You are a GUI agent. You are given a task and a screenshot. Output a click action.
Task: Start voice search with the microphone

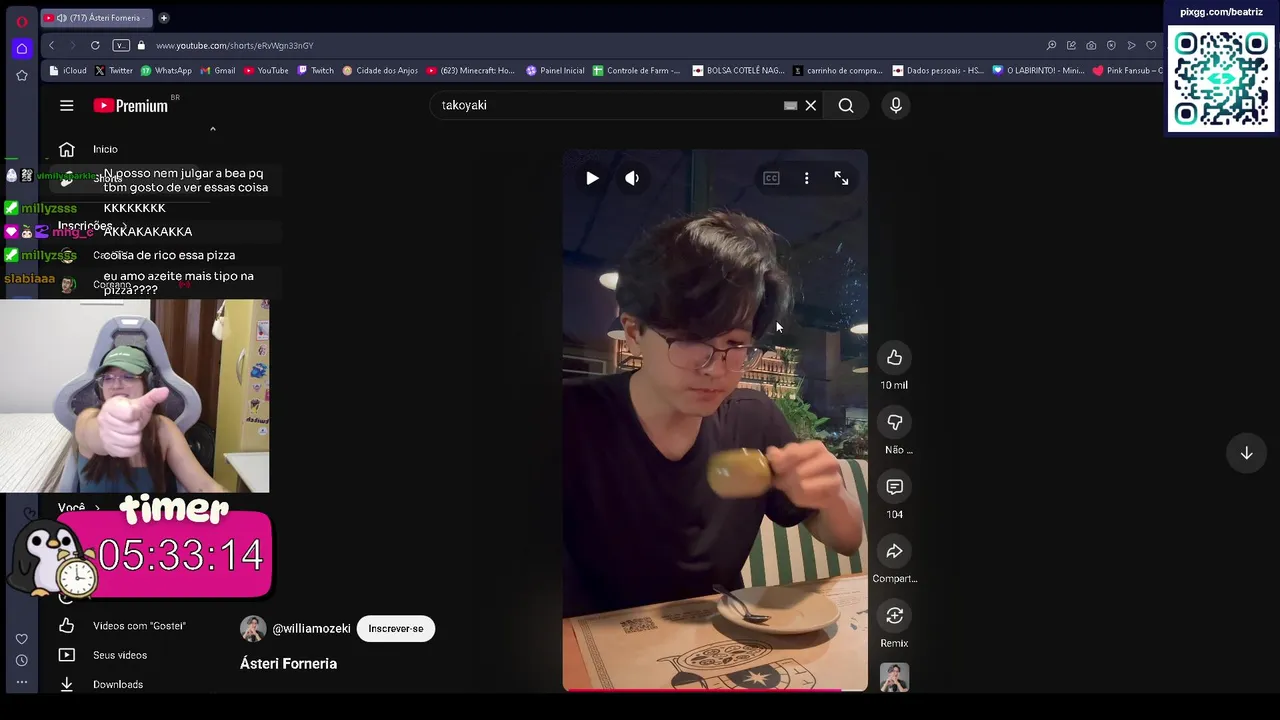[x=896, y=105]
